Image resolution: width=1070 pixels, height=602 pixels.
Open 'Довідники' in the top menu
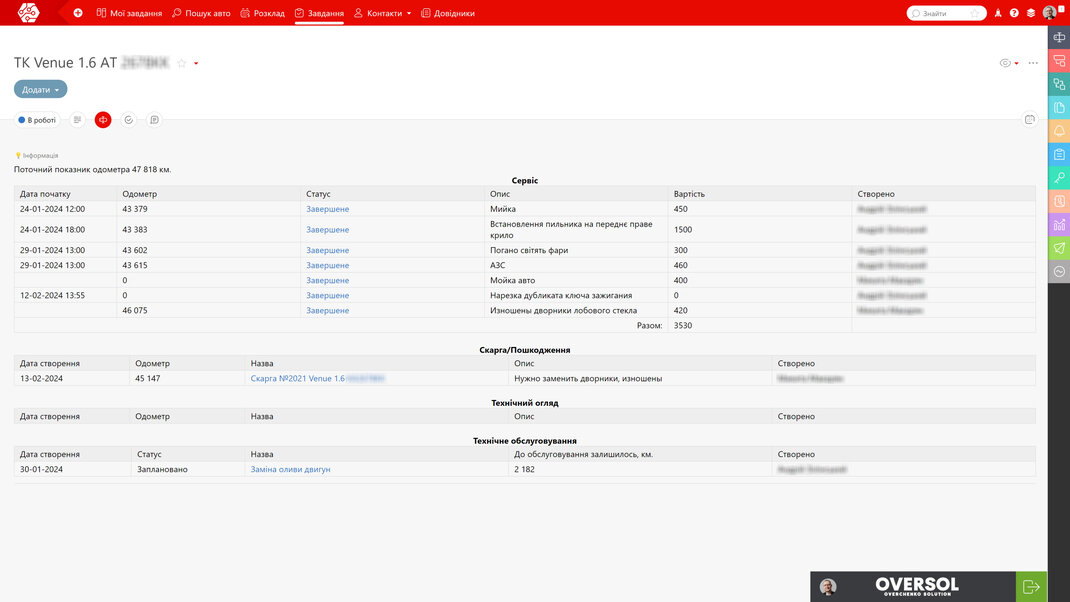[448, 13]
